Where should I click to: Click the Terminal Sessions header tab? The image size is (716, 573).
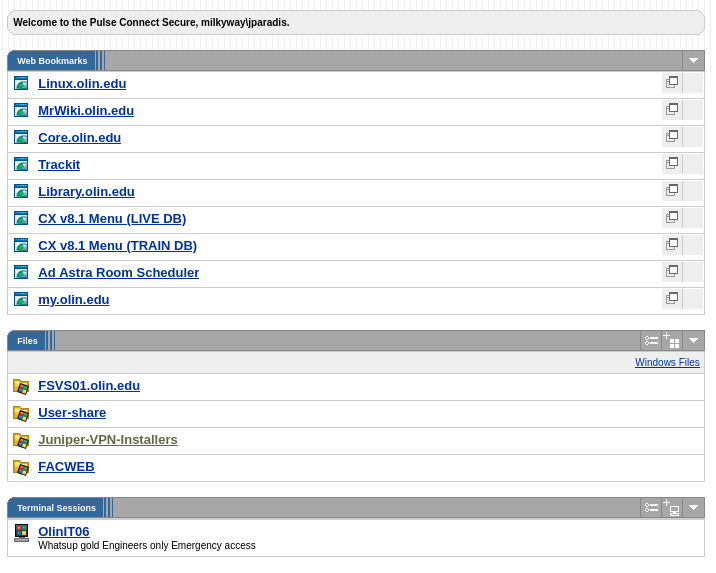click(56, 508)
